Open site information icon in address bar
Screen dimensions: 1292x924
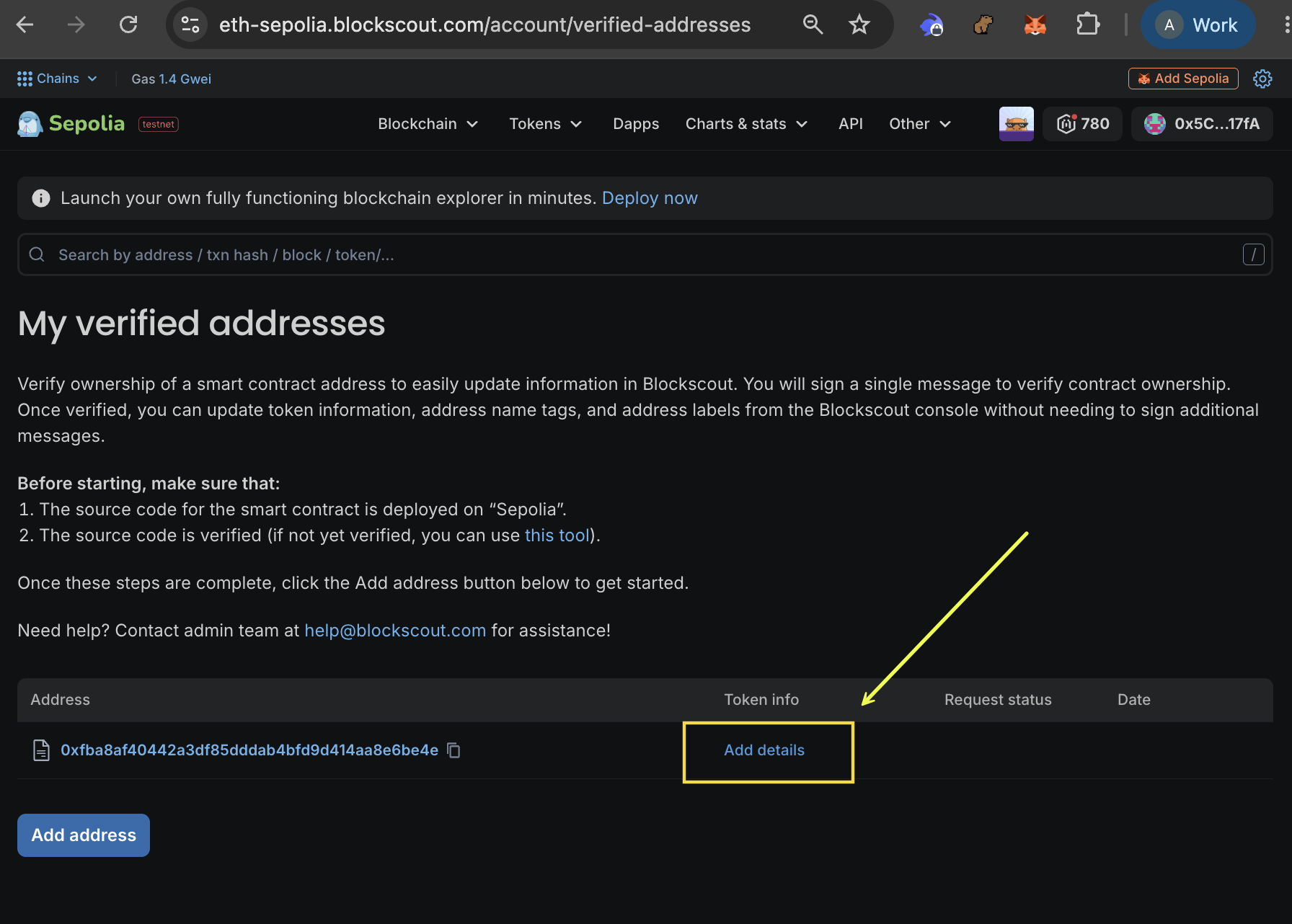pos(190,25)
